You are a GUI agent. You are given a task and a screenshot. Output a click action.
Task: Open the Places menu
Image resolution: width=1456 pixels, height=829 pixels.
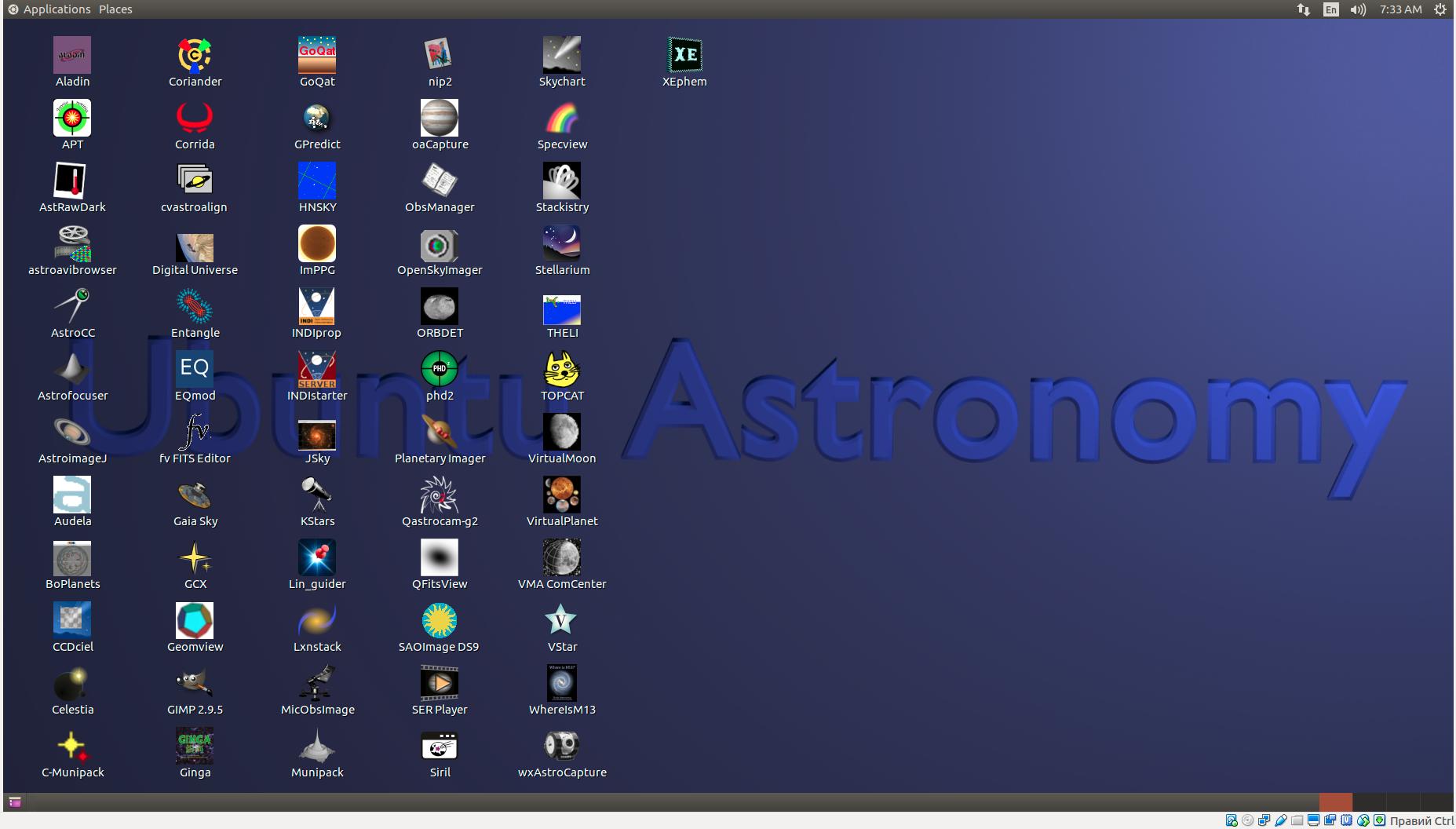(x=115, y=9)
